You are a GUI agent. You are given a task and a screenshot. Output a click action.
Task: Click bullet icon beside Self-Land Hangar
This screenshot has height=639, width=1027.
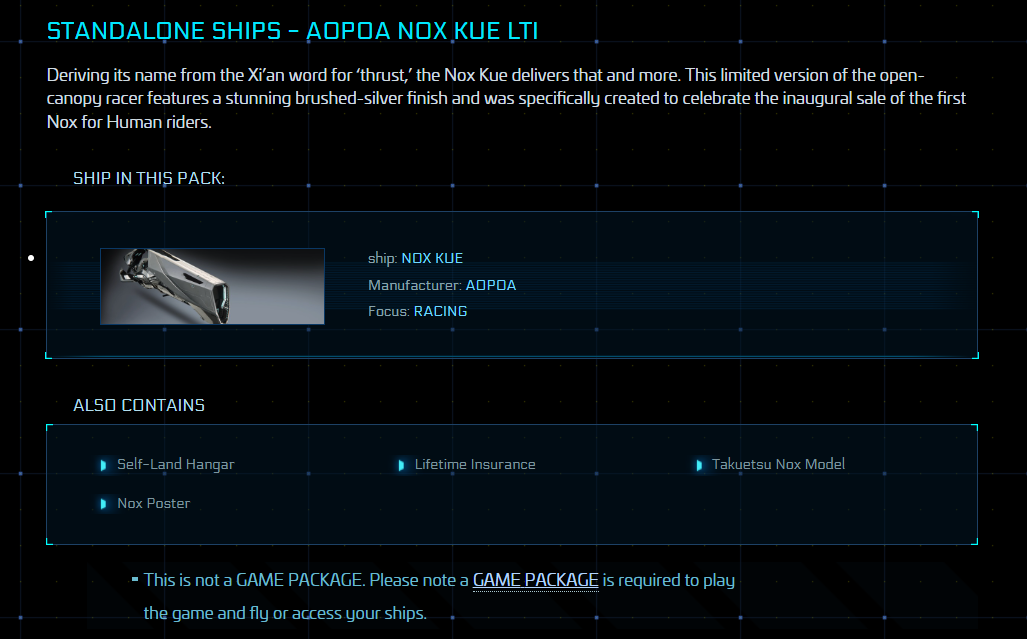coord(103,465)
